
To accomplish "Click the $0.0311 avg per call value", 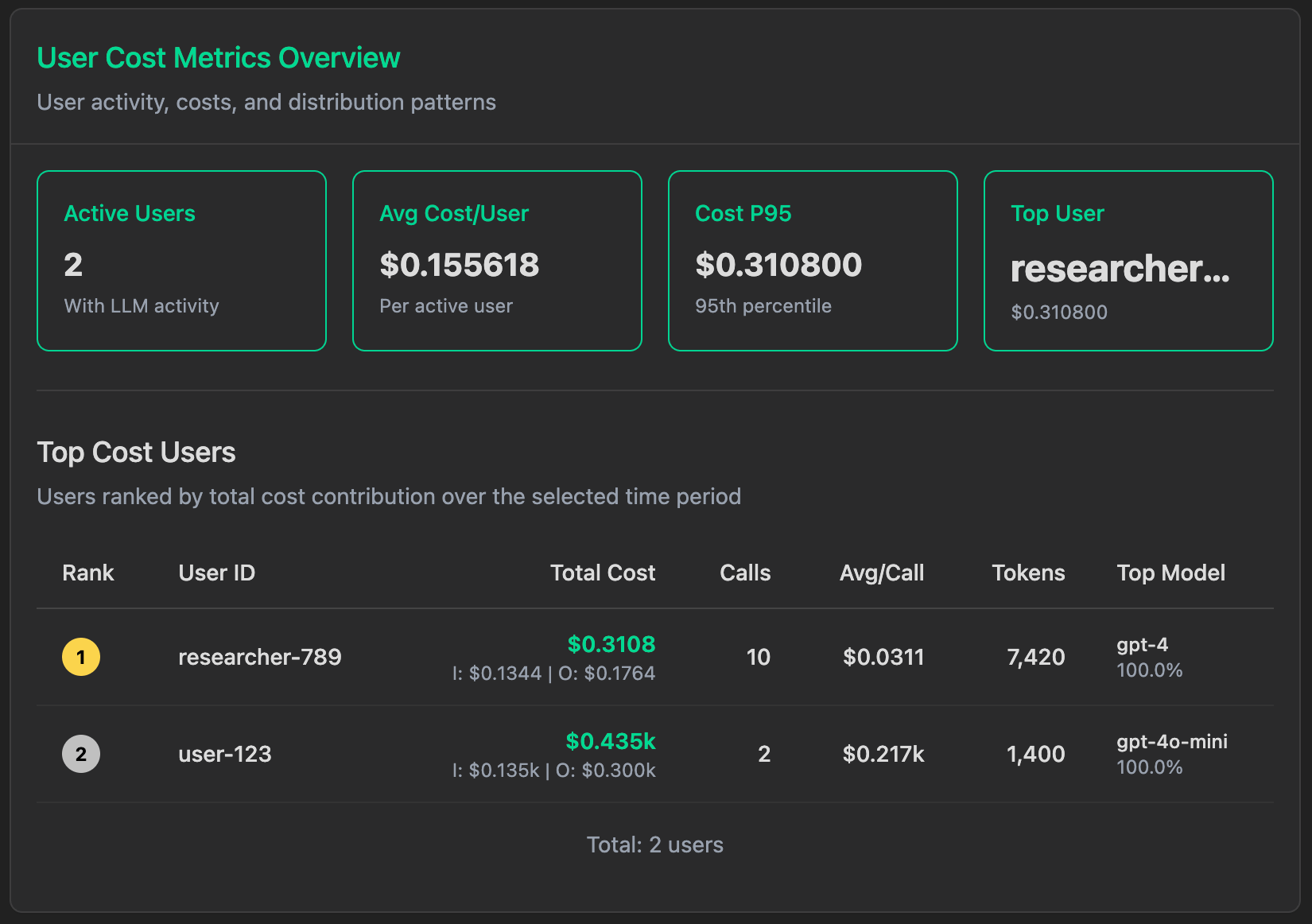I will (883, 657).
